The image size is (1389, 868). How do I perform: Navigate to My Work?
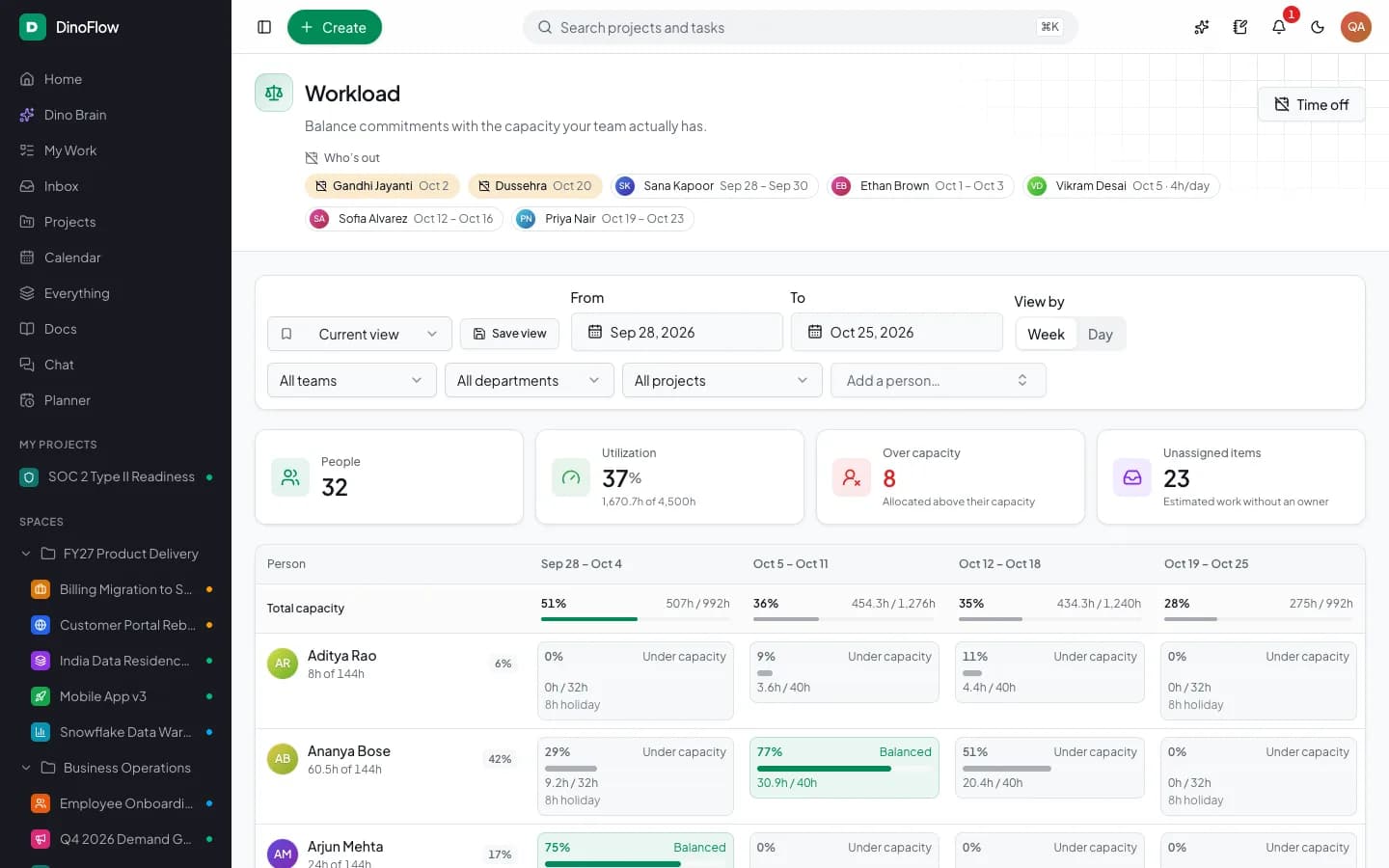[x=116, y=150]
